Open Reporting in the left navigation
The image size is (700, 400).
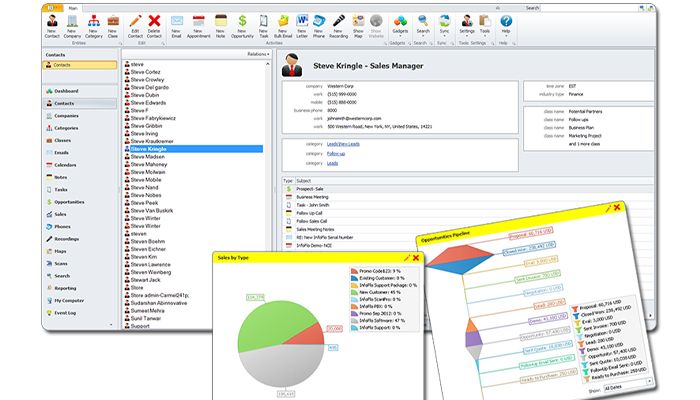65,288
